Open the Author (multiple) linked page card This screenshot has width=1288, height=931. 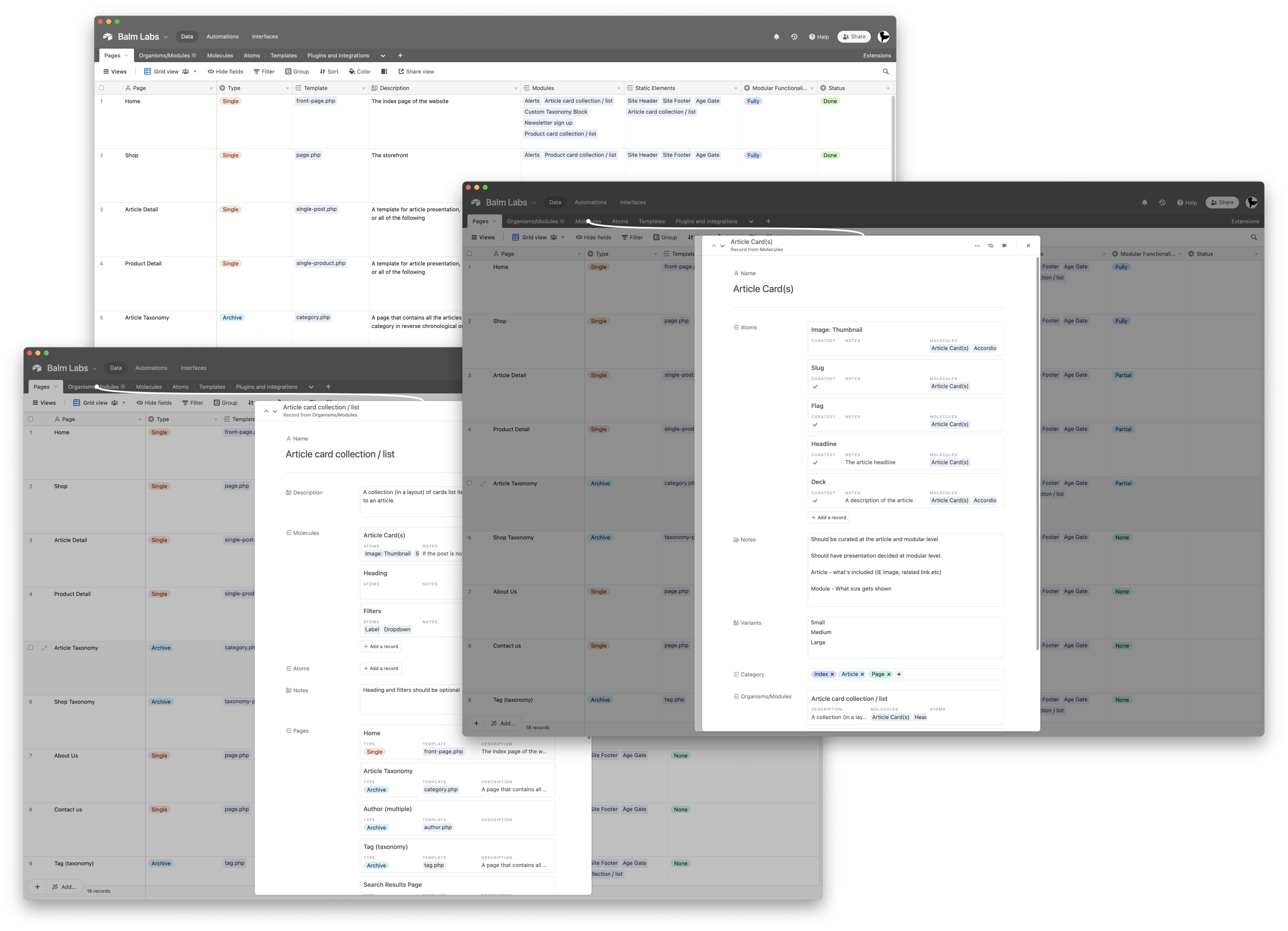pos(458,818)
